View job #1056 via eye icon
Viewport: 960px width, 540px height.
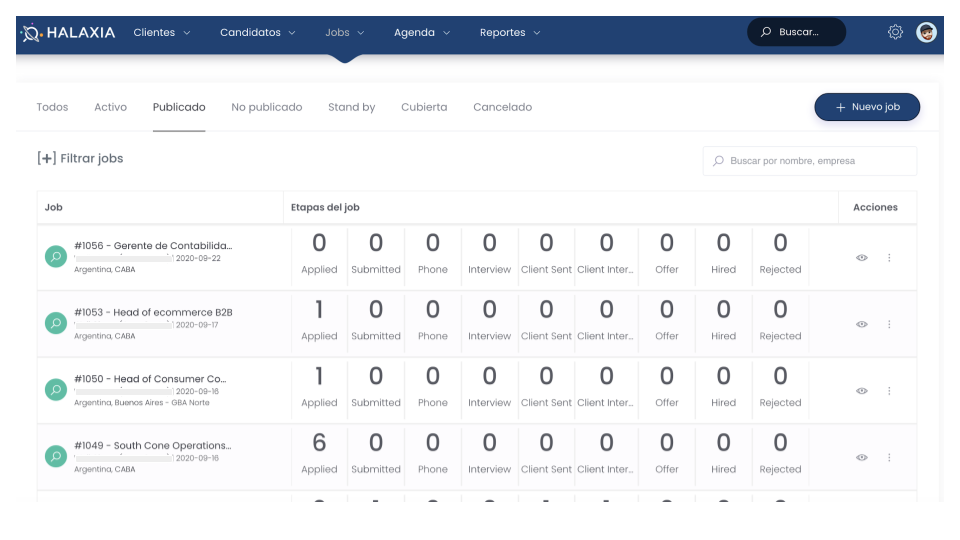click(862, 257)
